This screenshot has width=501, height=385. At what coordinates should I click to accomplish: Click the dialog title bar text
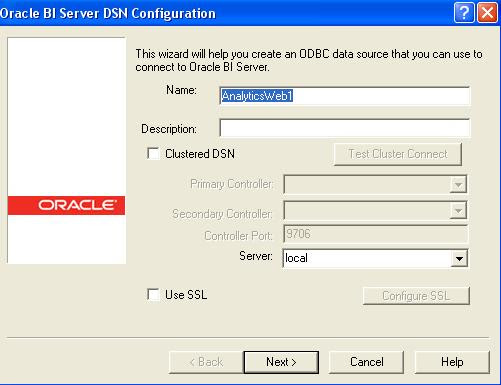tap(108, 13)
